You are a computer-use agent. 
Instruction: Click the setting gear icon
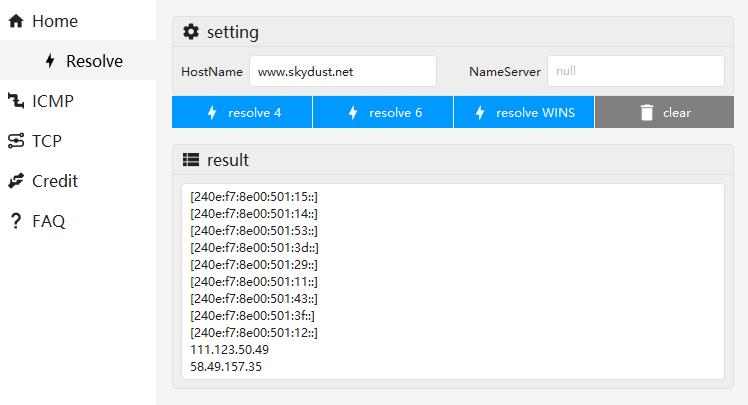point(191,32)
